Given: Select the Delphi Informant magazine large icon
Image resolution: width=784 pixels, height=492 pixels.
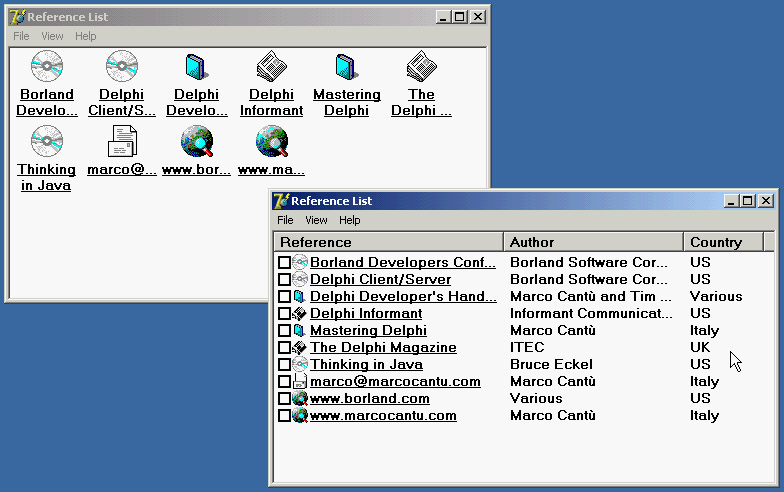Looking at the screenshot, I should click(x=271, y=67).
